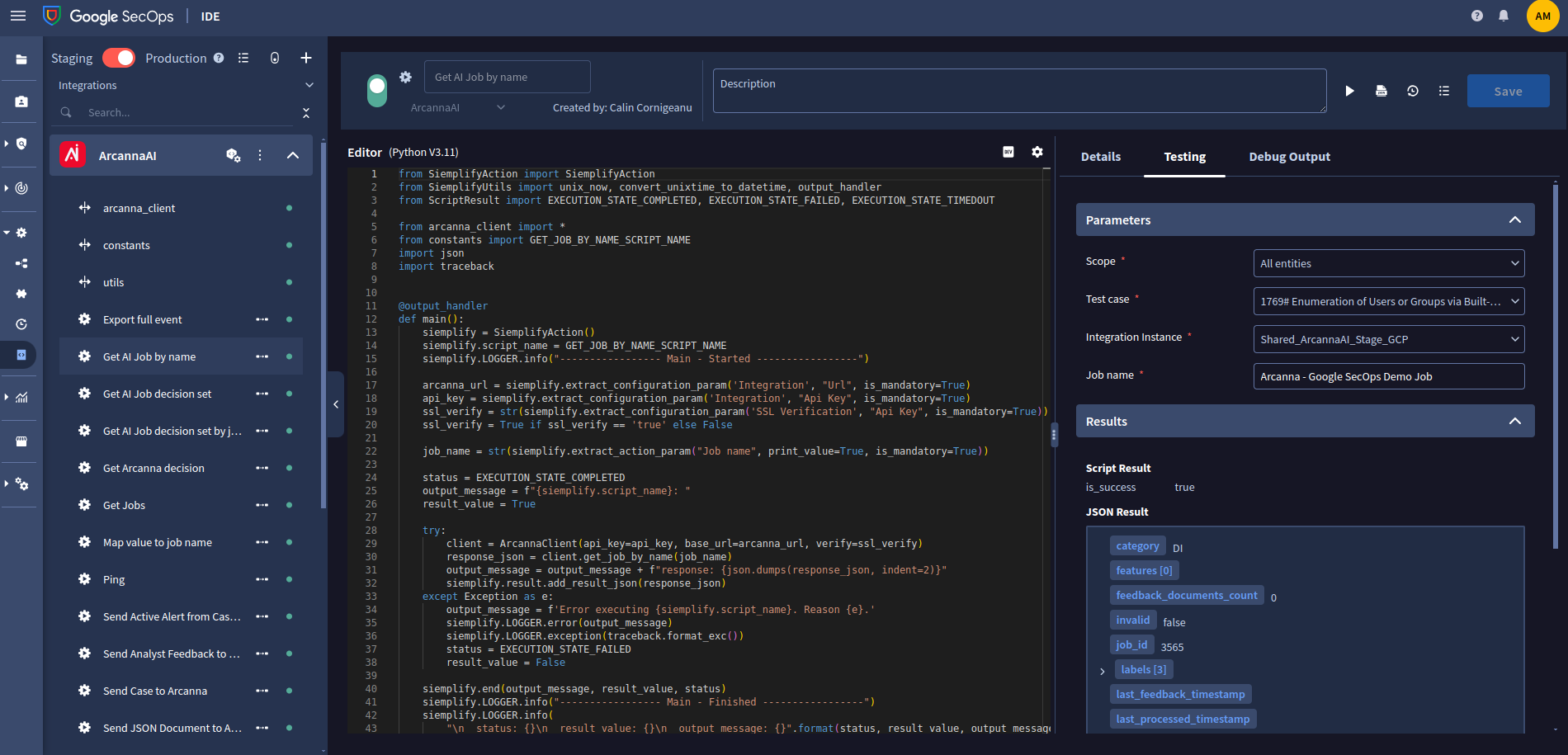Screen dimensions: 1568x755
Task: Open more options for Ping action
Action: (x=262, y=579)
